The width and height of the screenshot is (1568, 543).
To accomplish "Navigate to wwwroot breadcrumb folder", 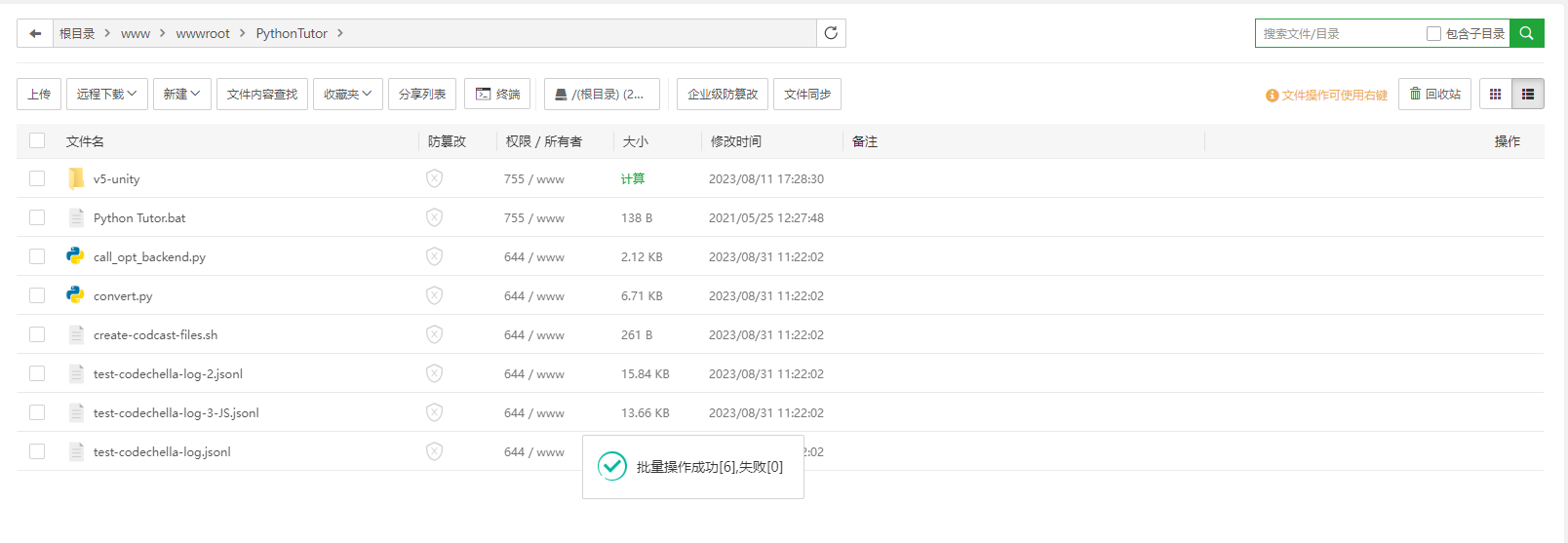I will pos(203,33).
